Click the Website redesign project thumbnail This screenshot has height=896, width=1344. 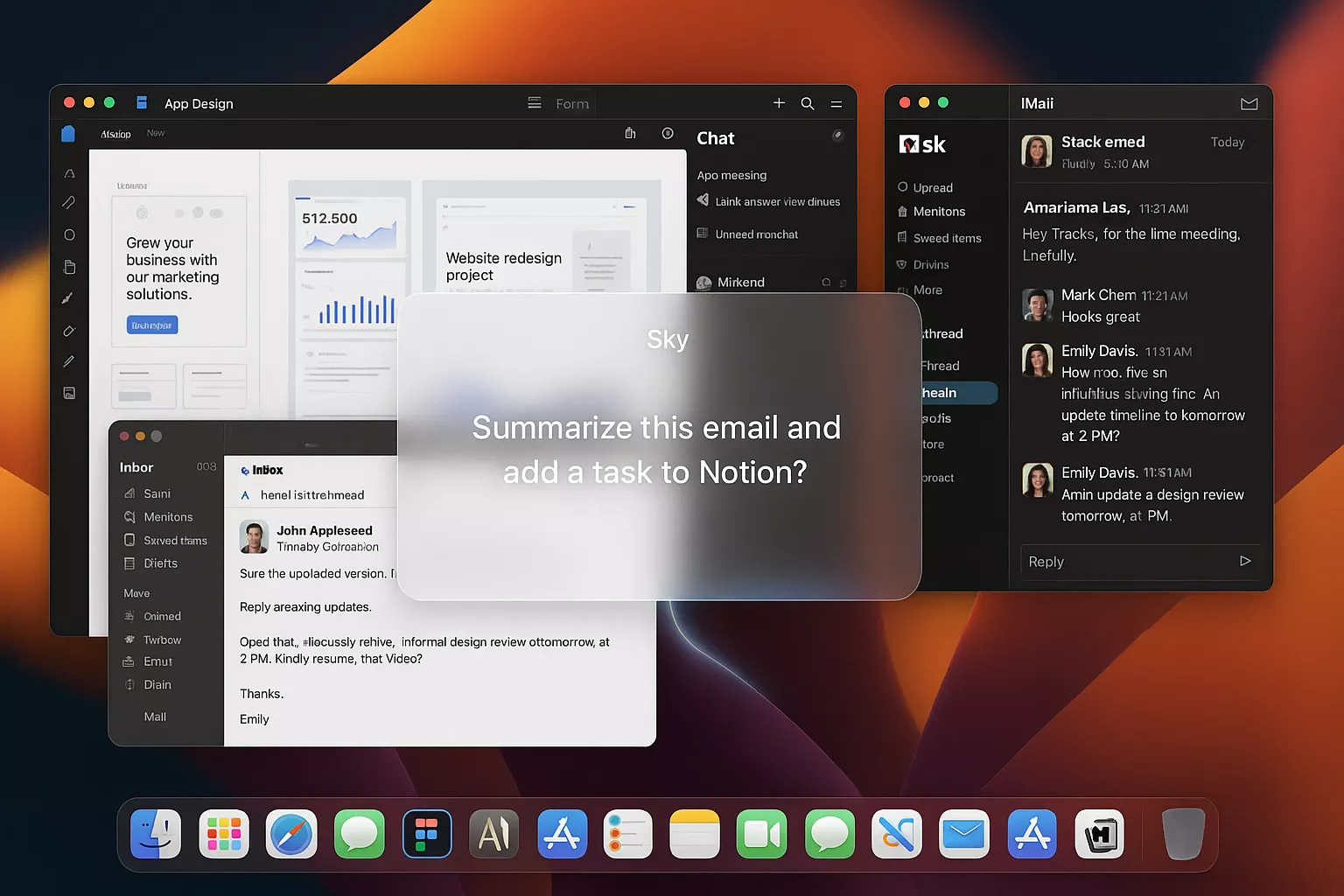pos(541,238)
